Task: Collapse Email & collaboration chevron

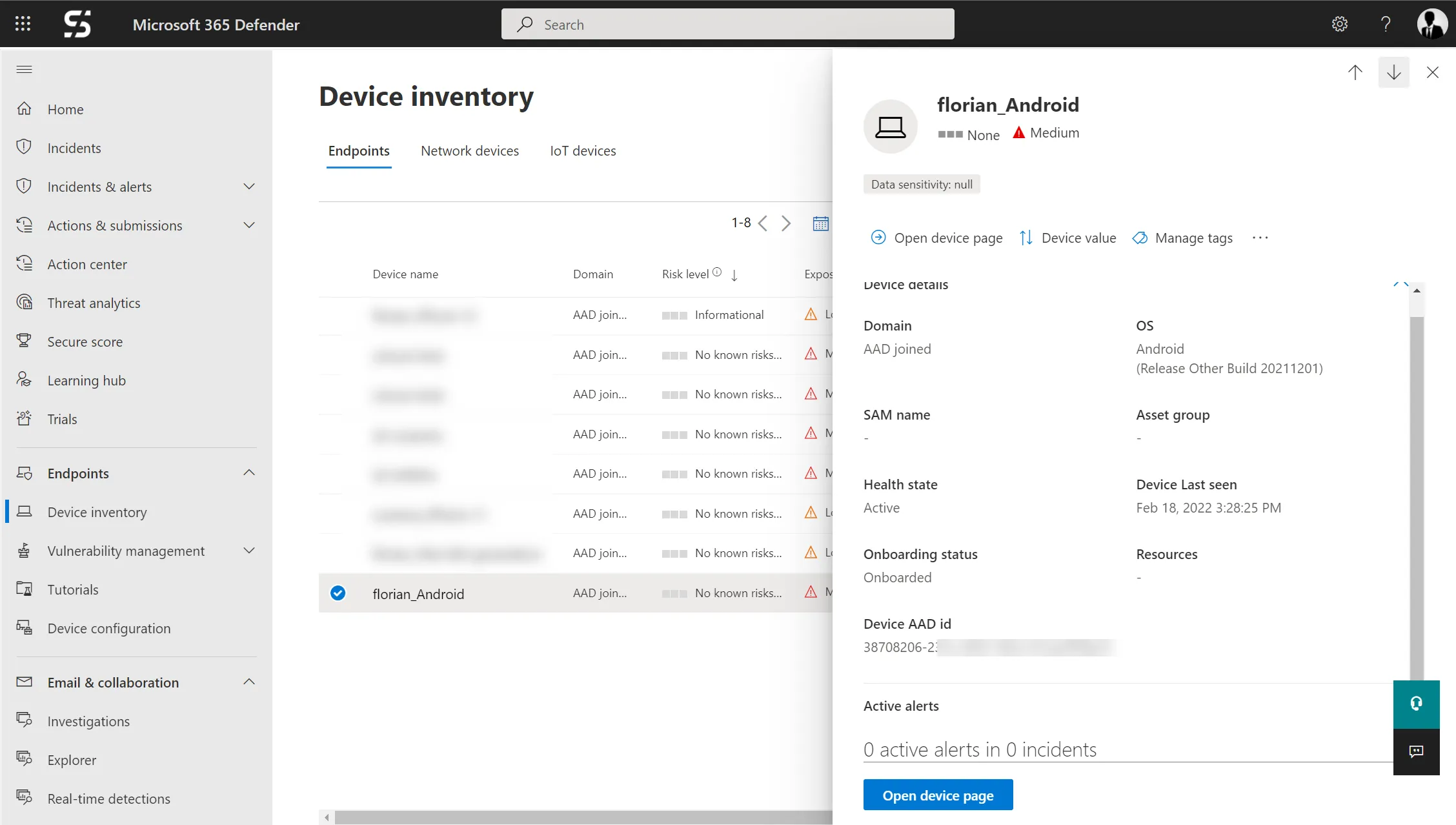Action: (249, 682)
